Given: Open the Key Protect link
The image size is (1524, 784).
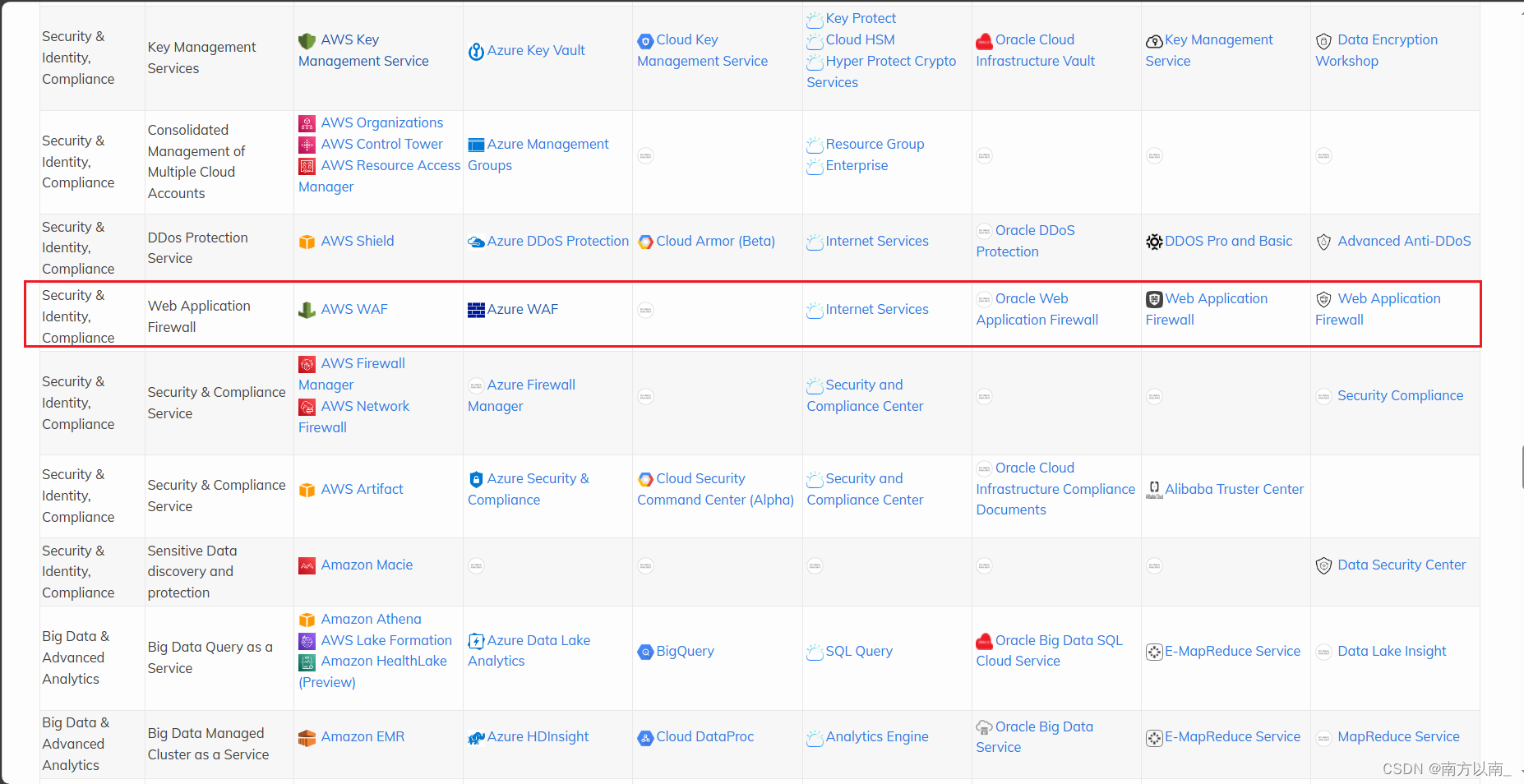Looking at the screenshot, I should 861,19.
